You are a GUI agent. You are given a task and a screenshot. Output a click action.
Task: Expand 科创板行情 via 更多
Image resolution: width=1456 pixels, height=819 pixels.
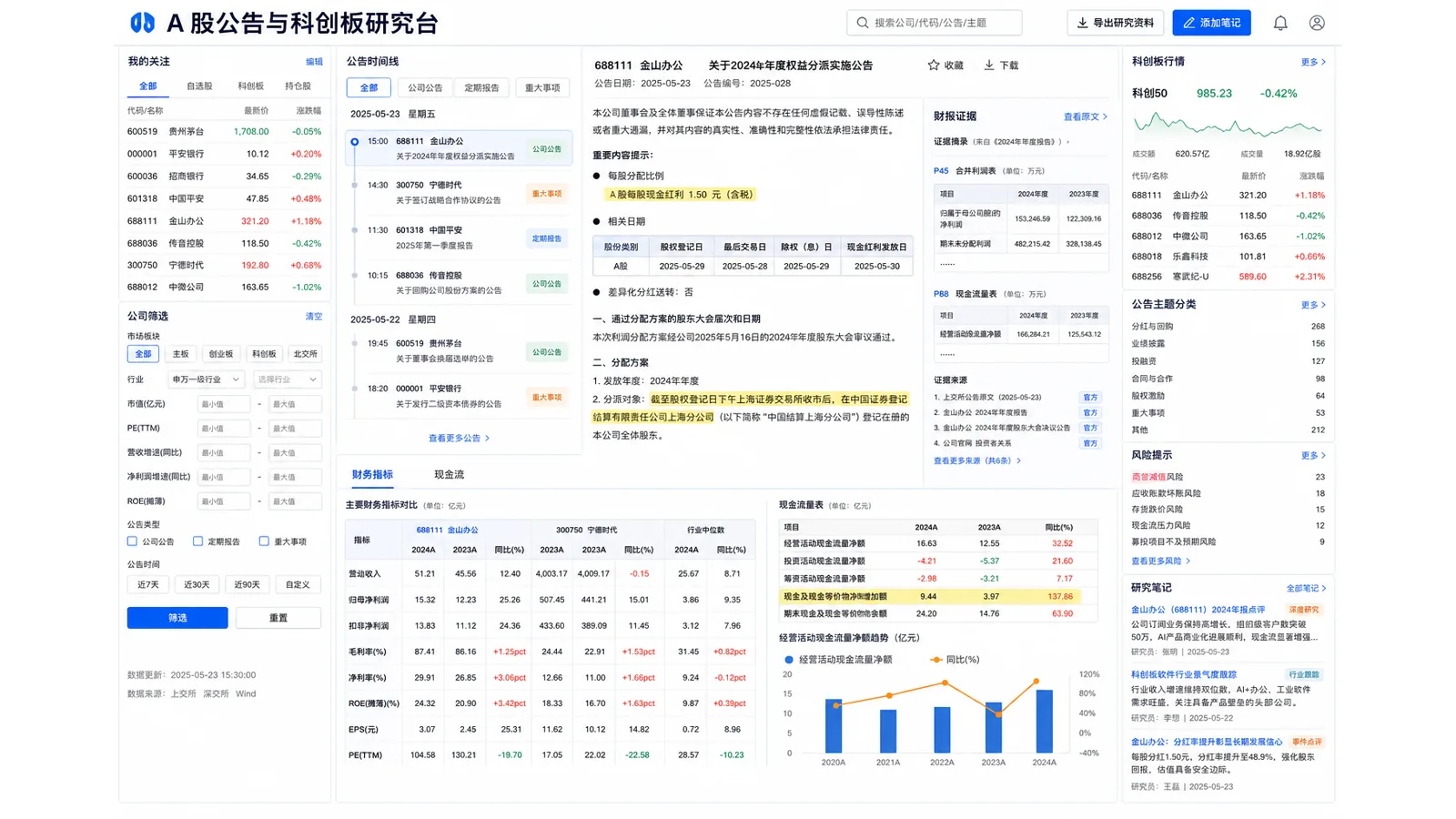[x=1313, y=62]
